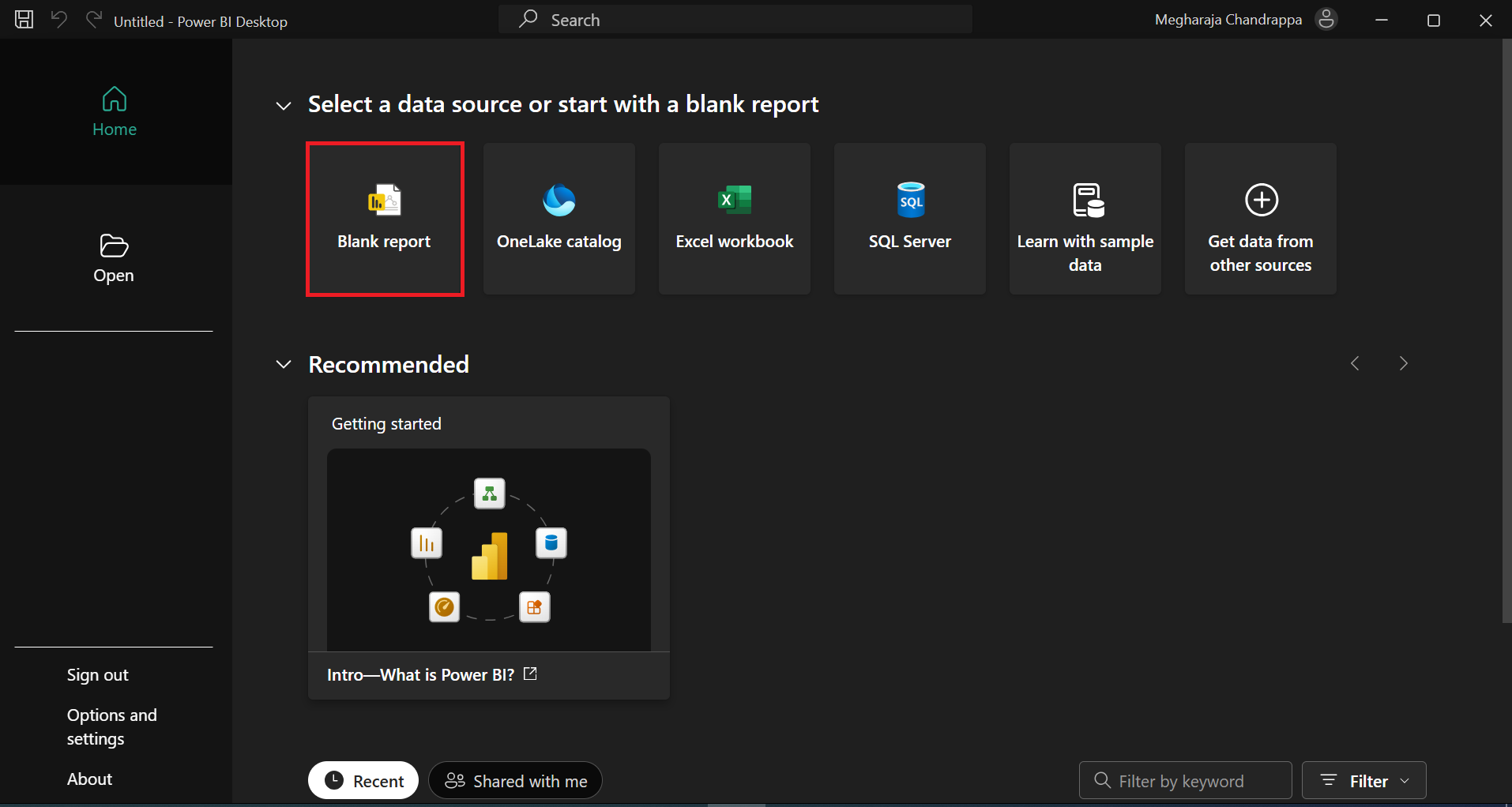Switch to the Recent tab
Screen dimensions: 1512x807
click(x=363, y=781)
